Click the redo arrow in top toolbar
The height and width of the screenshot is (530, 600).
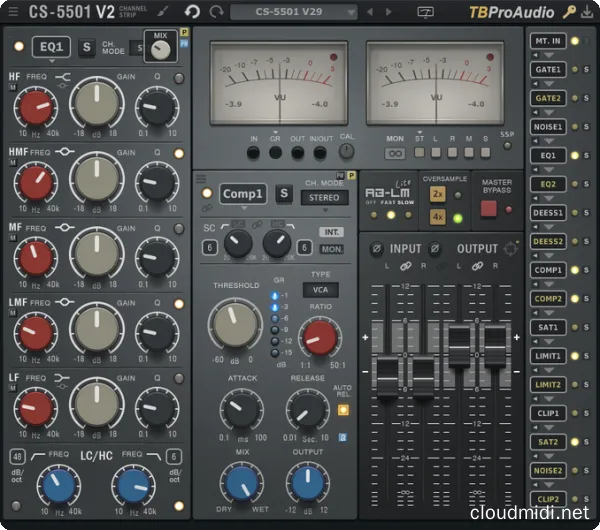pyautogui.click(x=214, y=12)
